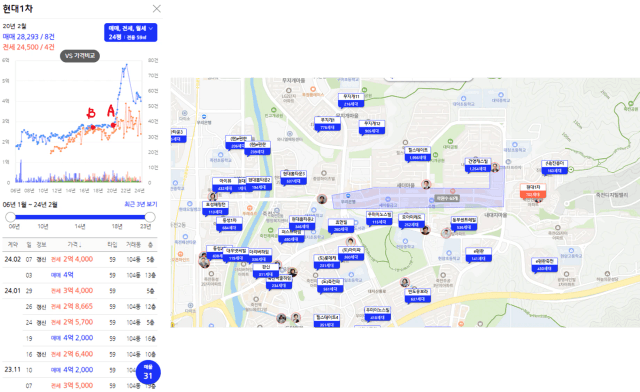This screenshot has width=640, height=392.
Task: Select the 동성1차 684세대 map marker
Action: [229, 224]
